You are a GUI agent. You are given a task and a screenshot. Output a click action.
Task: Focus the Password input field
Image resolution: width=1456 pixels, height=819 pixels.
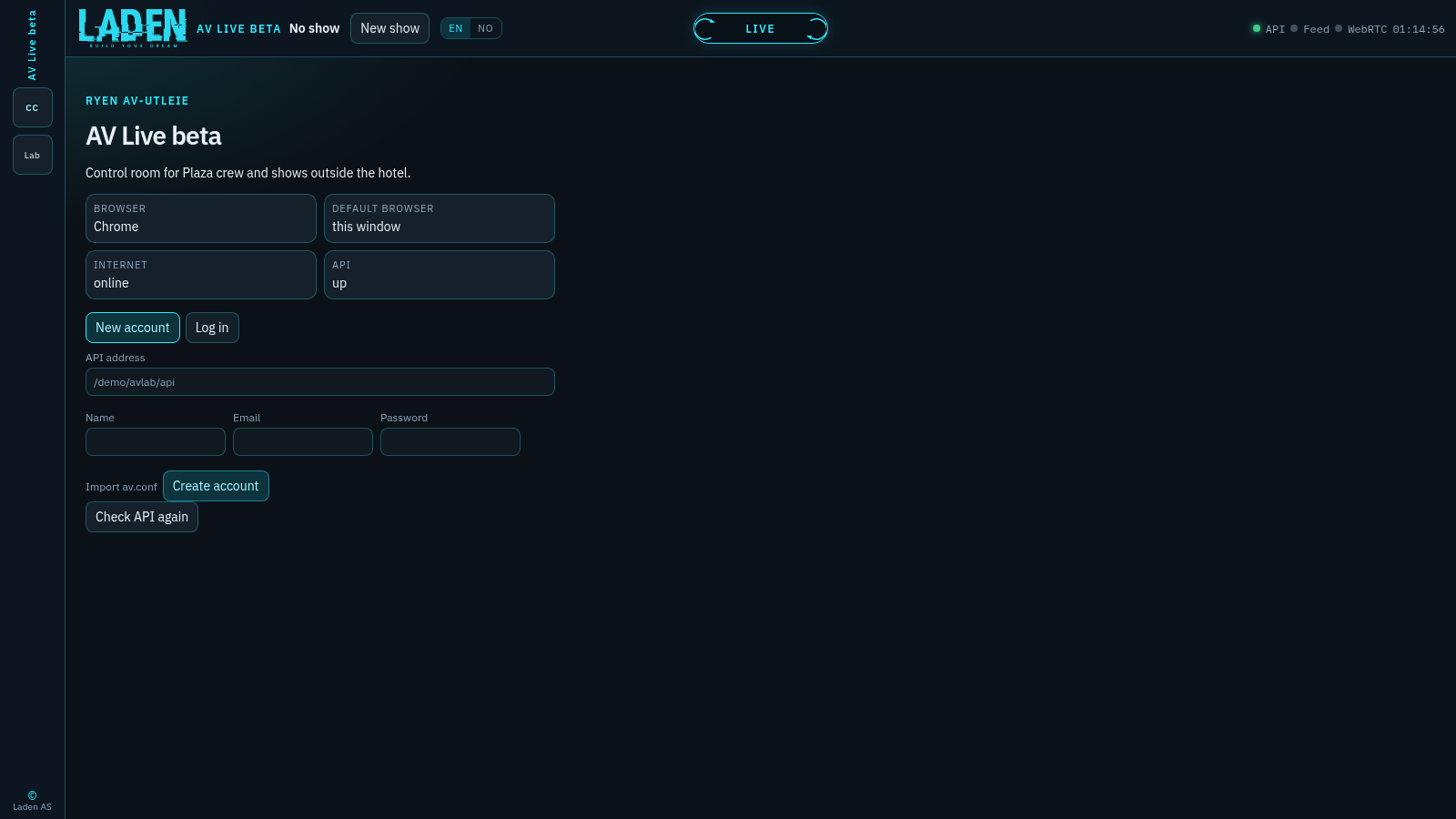(x=450, y=442)
